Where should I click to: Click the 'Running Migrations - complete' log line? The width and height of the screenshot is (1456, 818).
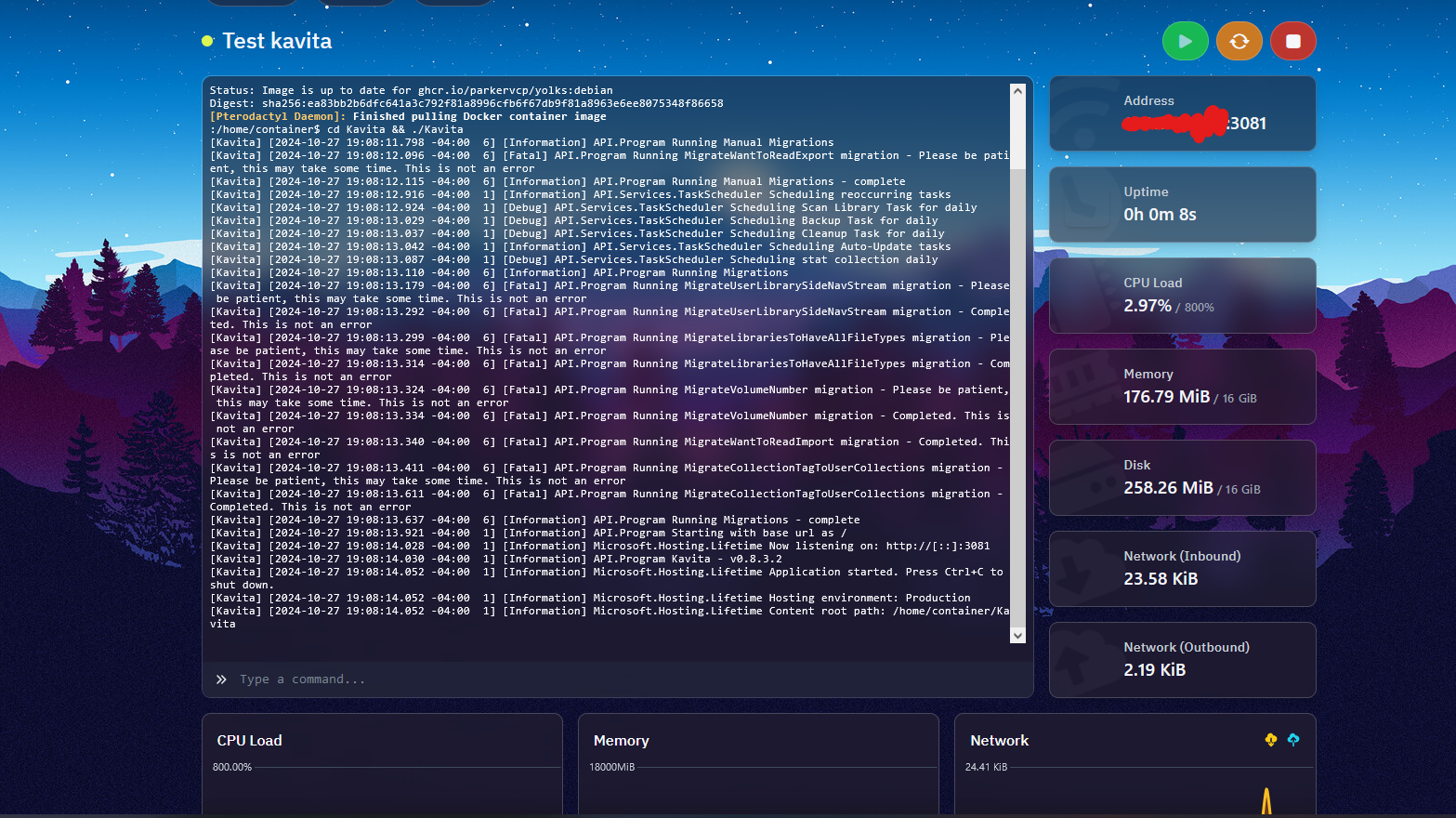(535, 520)
